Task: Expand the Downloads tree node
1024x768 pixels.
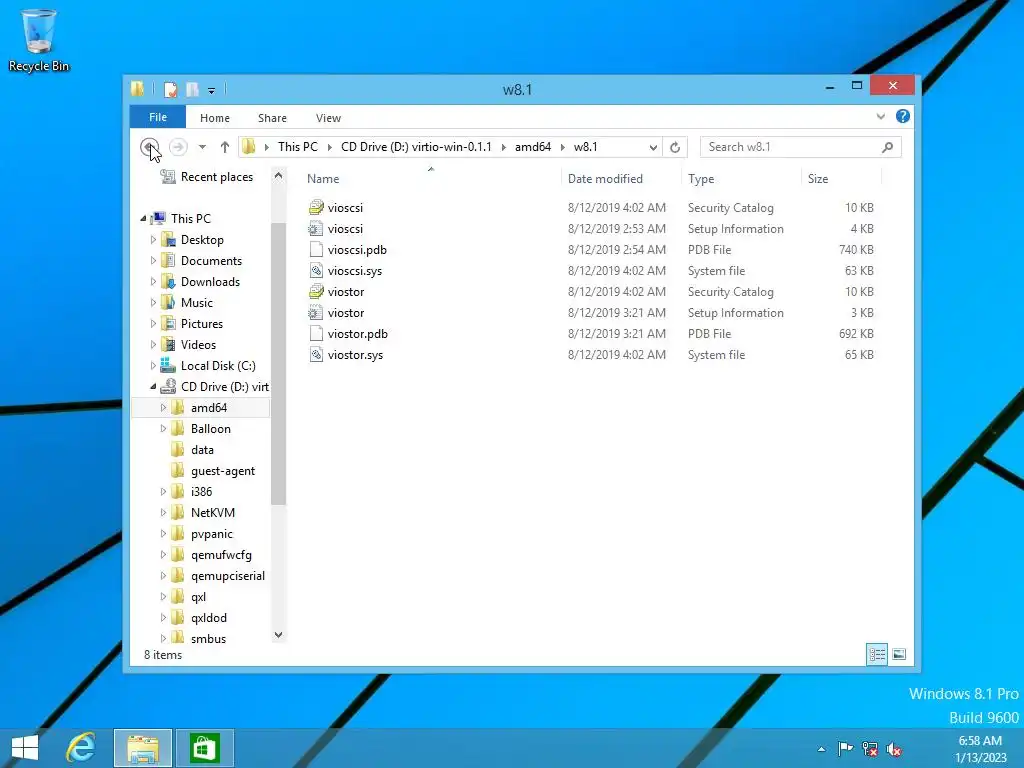Action: point(153,281)
